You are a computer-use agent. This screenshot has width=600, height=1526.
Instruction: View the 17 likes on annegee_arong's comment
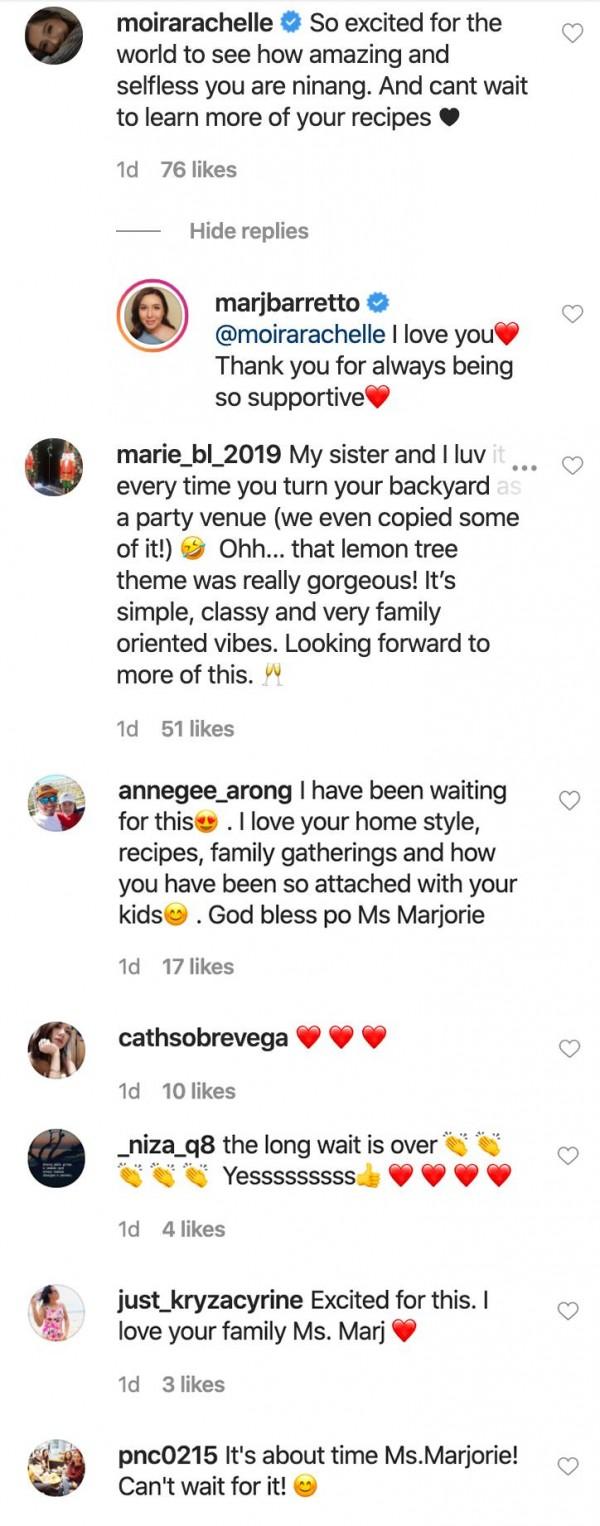point(197,967)
